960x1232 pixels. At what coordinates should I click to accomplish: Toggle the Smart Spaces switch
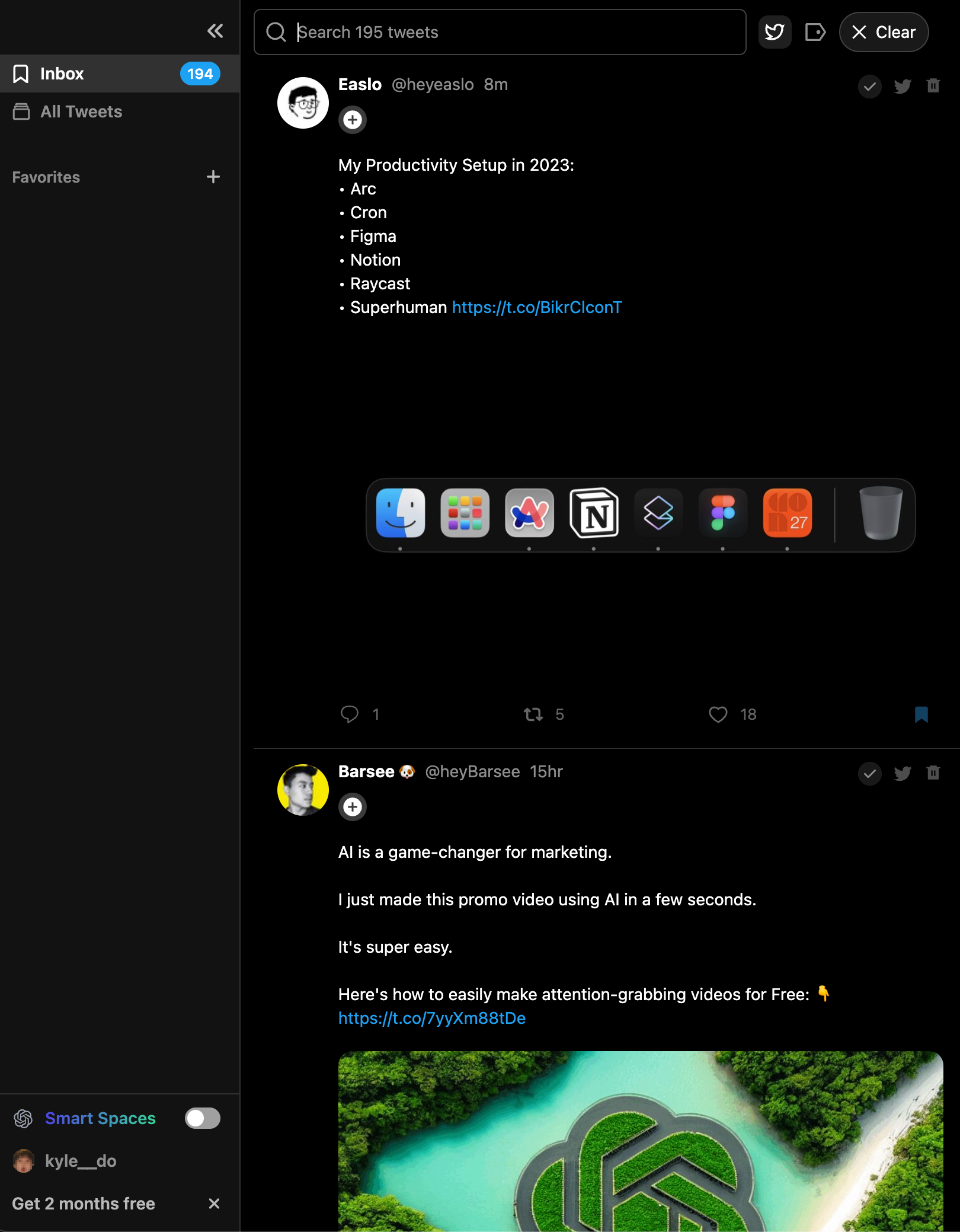click(203, 1118)
